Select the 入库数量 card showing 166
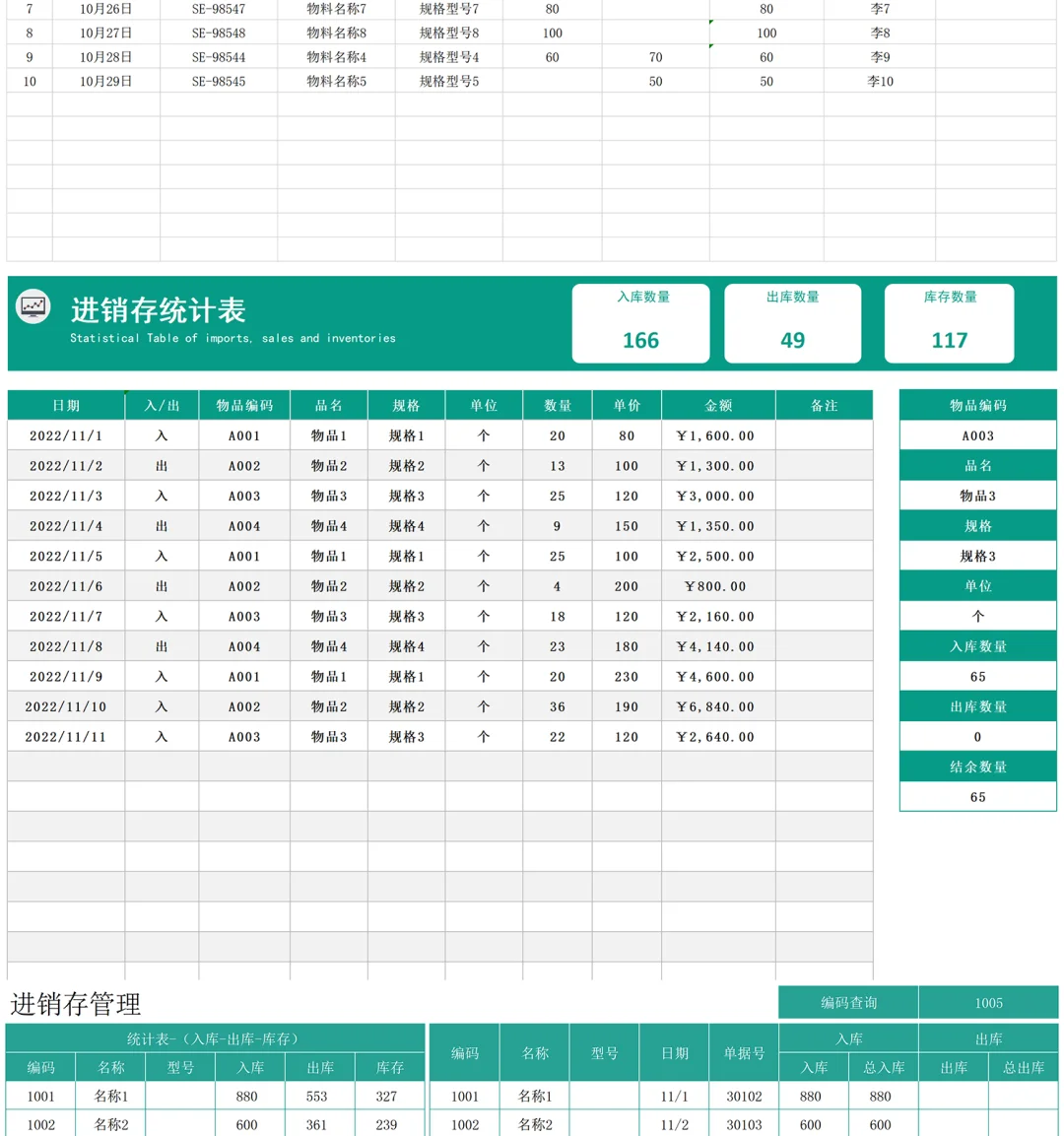This screenshot has height=1136, width=1064. point(640,323)
